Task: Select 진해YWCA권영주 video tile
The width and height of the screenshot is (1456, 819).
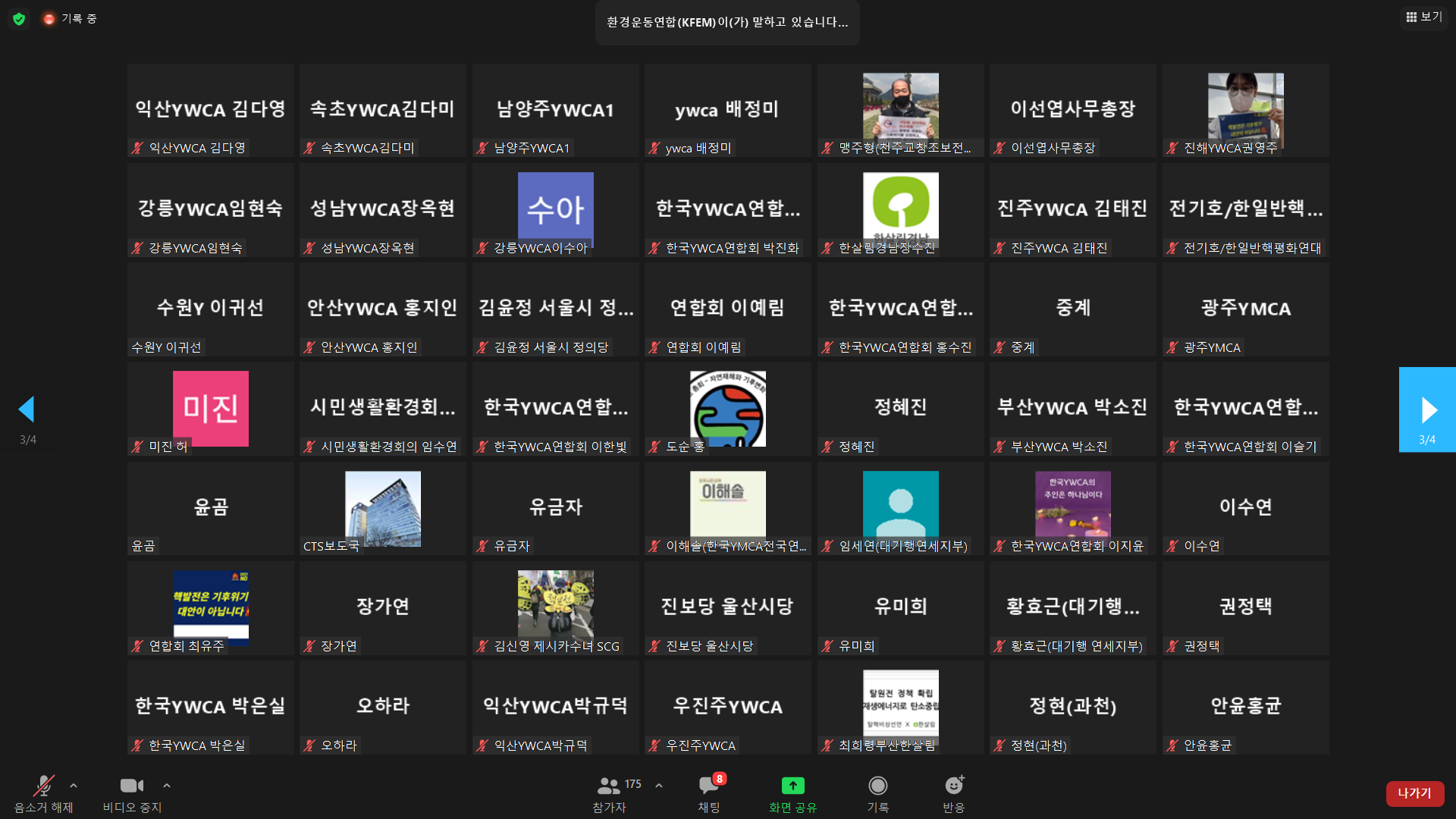Action: click(1245, 111)
